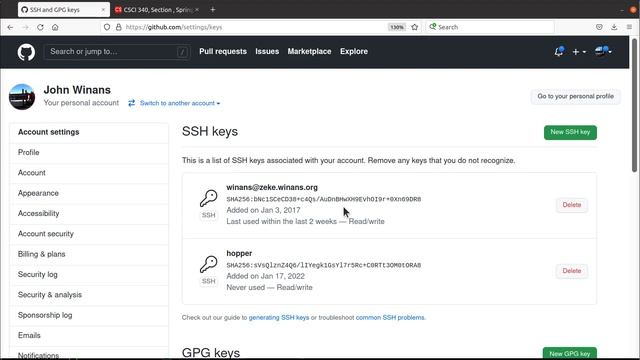This screenshot has height=360, width=640.
Task: Switch to the CSCI 340 tab
Action: coord(157,9)
